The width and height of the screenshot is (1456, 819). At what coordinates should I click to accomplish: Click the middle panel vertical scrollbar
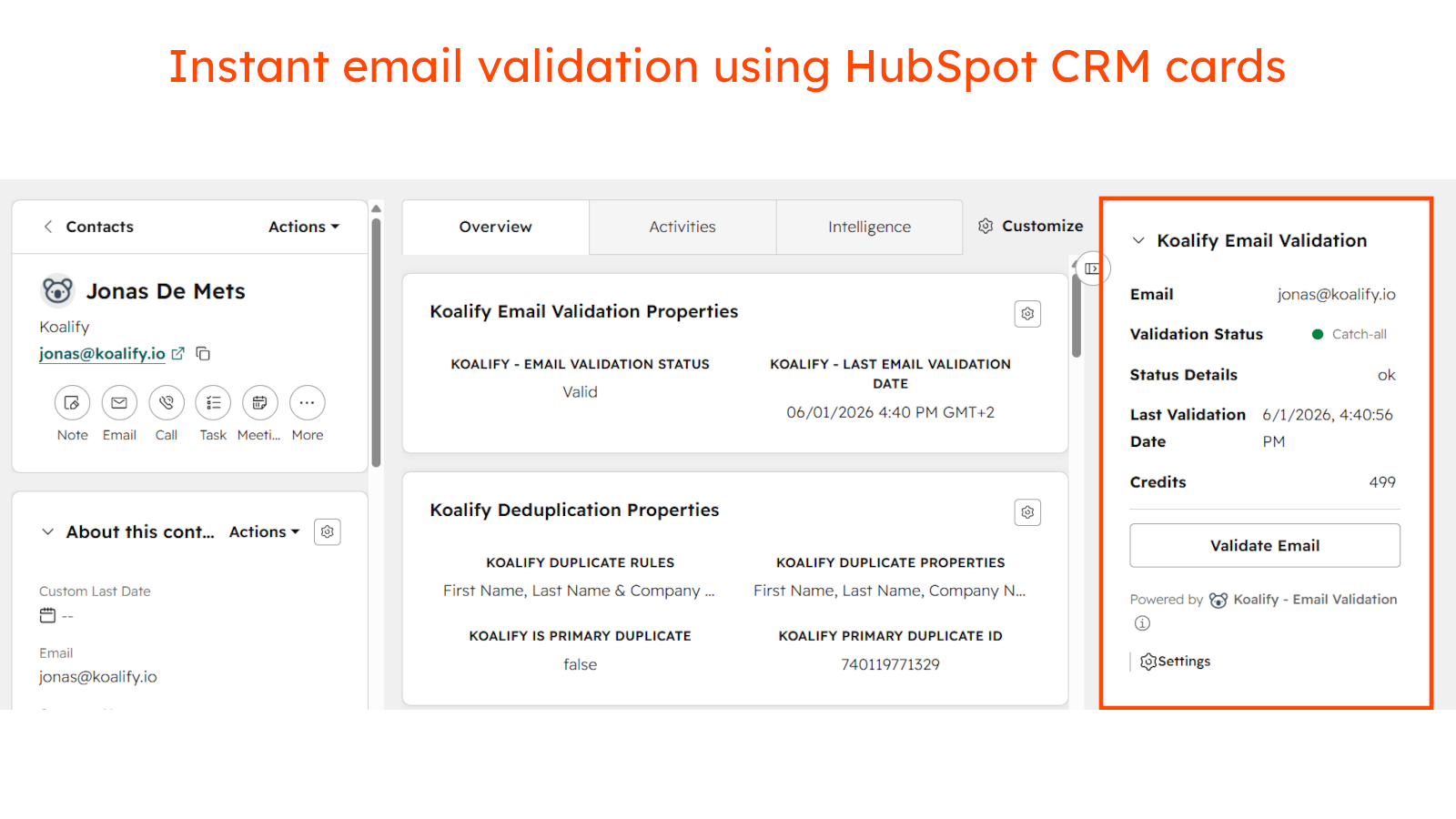[x=1077, y=314]
